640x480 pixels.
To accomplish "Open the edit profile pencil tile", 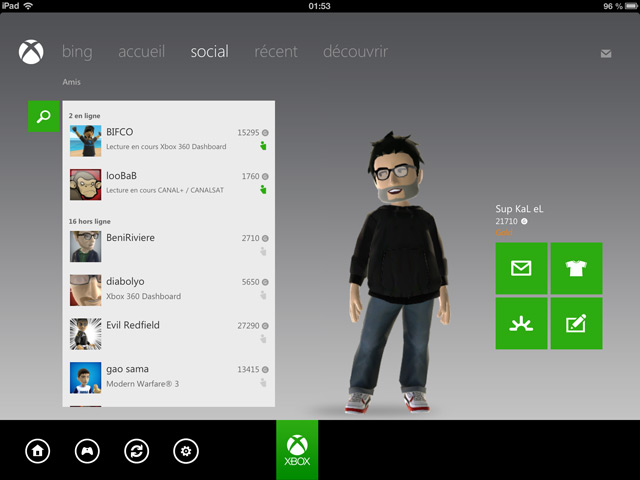I will pyautogui.click(x=576, y=323).
